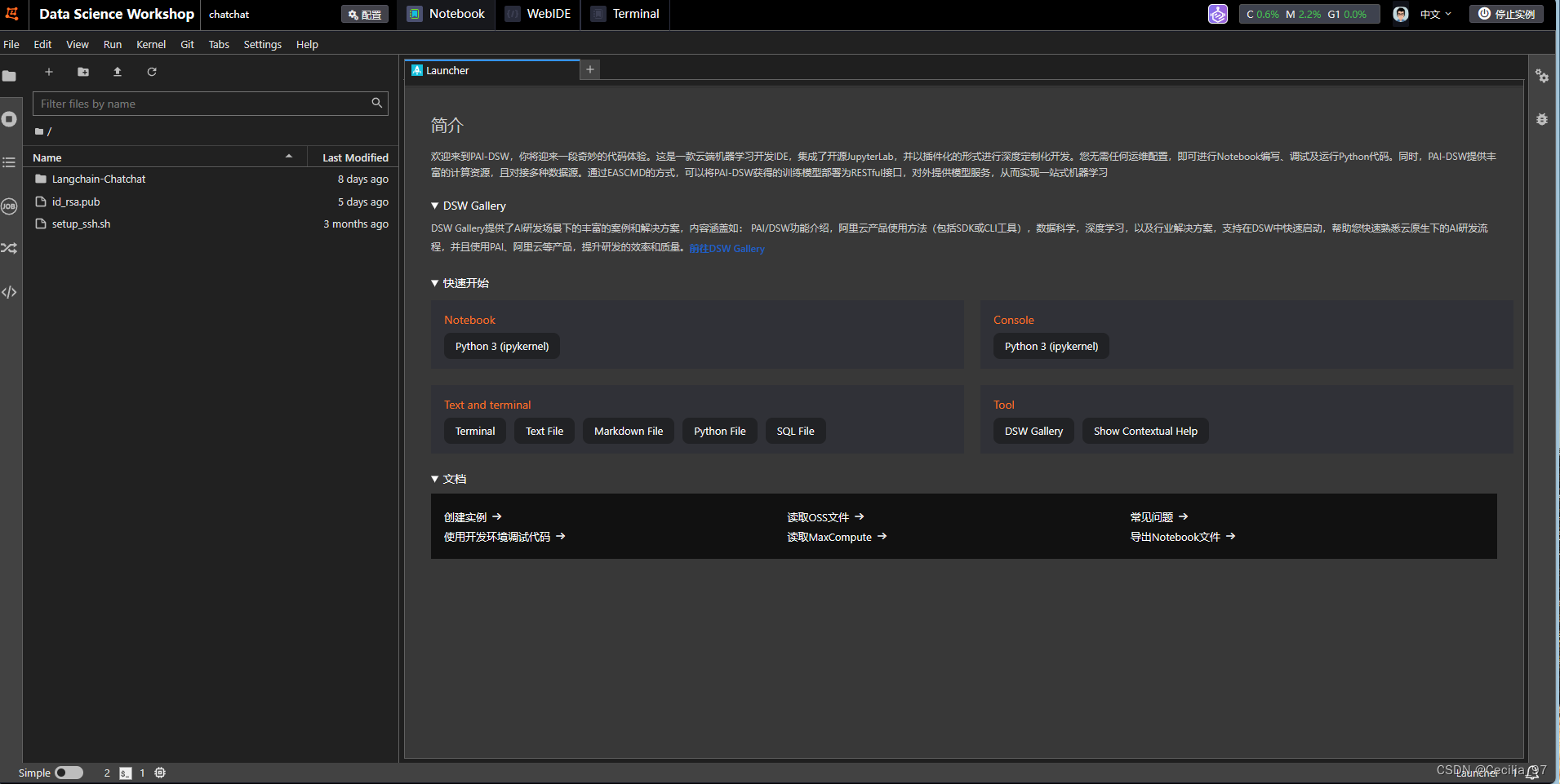Click the New Folder icon

click(x=83, y=72)
